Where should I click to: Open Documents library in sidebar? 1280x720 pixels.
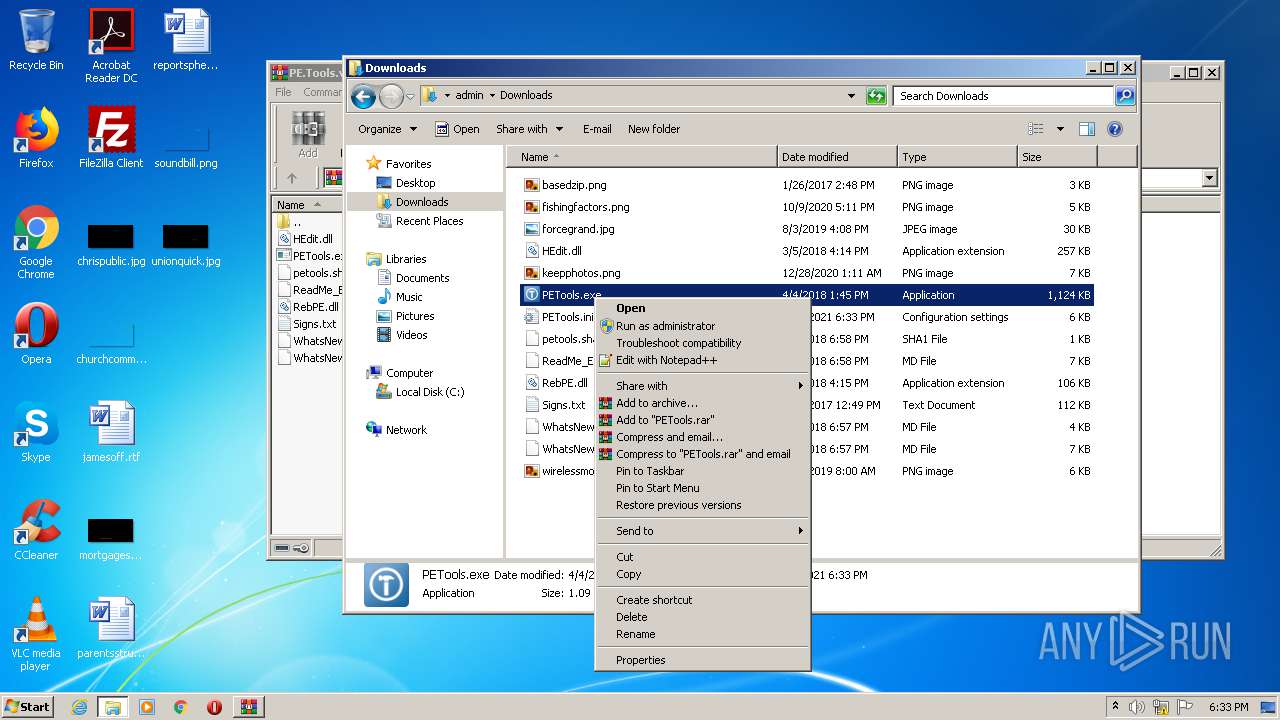coord(422,278)
